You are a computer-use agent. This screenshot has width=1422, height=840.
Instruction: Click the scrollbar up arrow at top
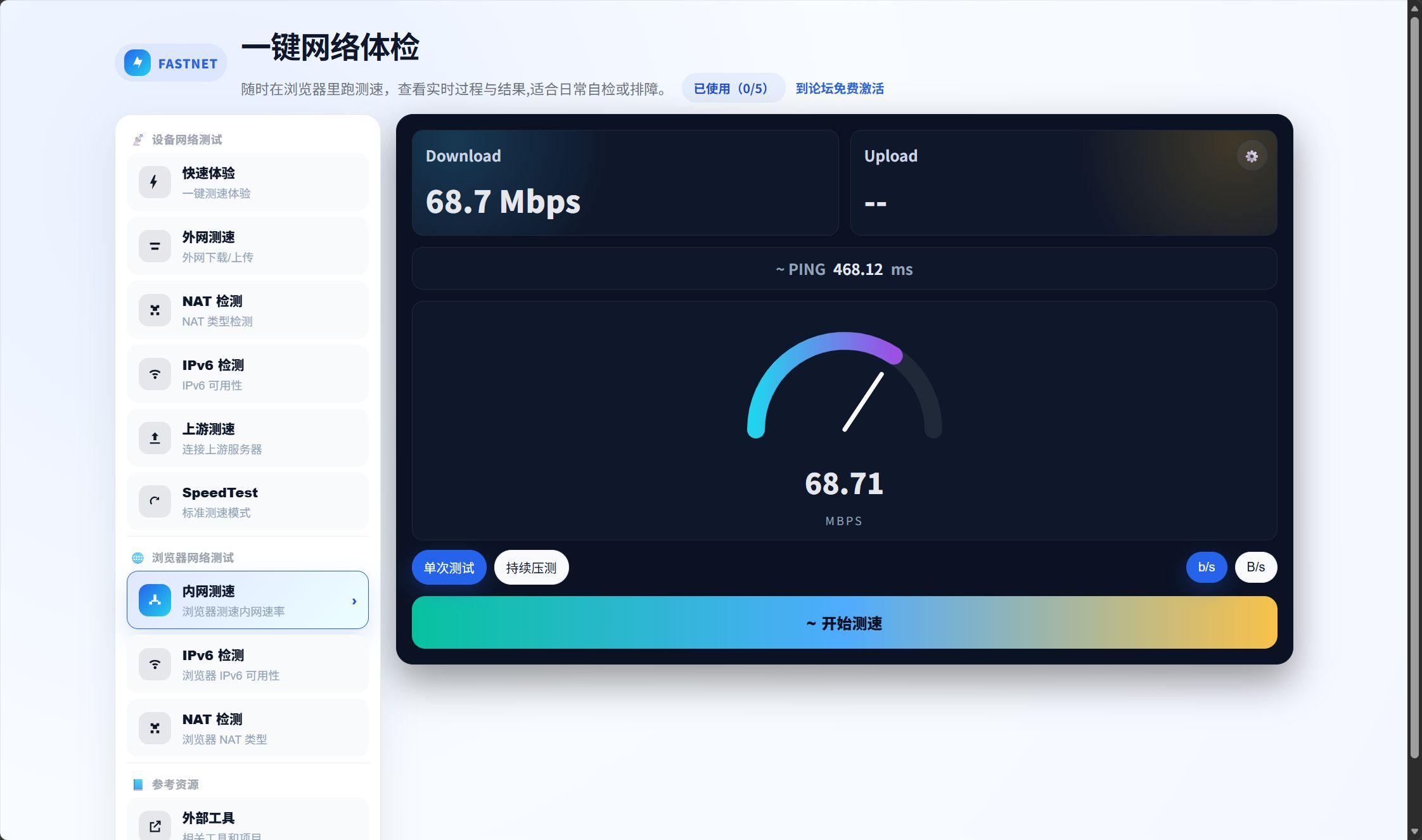(1414, 8)
